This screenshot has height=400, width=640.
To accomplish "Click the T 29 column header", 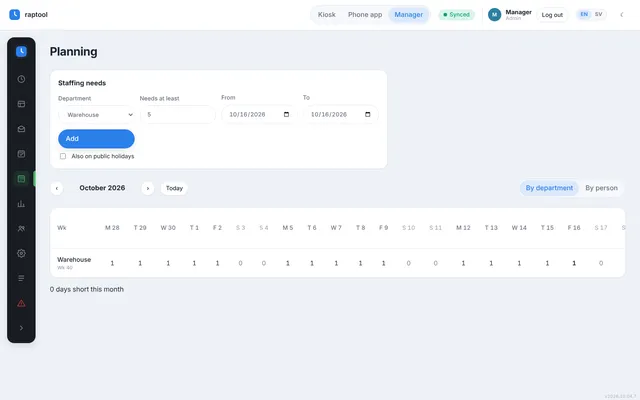I will click(140, 228).
